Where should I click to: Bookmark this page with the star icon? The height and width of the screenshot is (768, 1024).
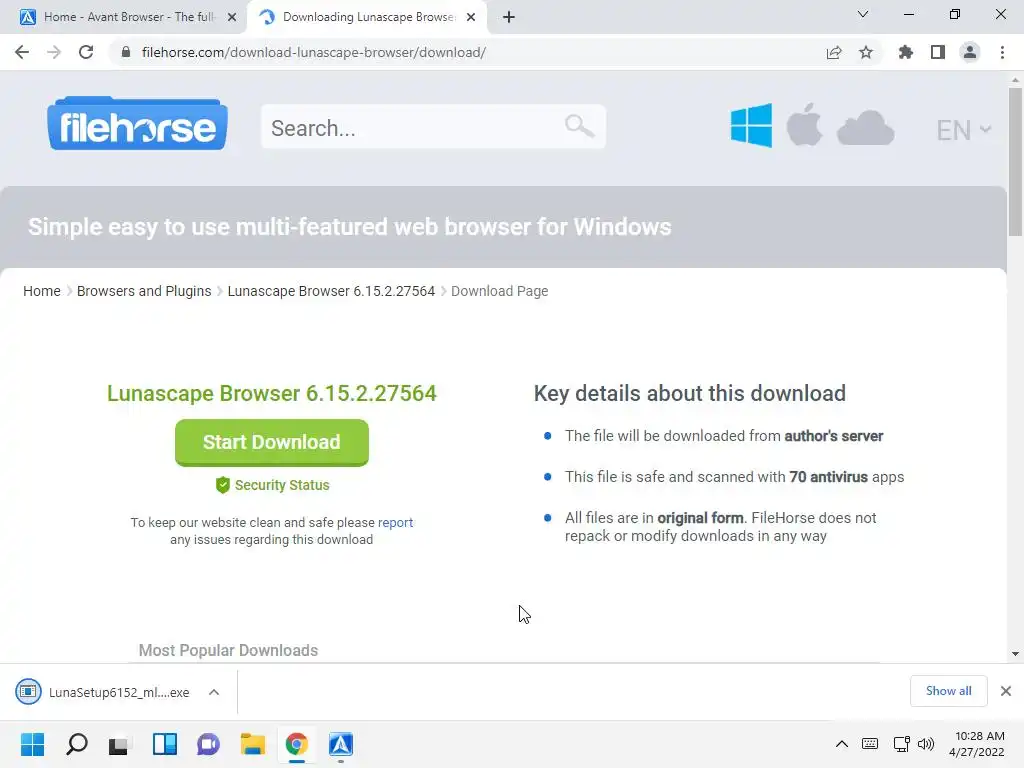pyautogui.click(x=866, y=52)
